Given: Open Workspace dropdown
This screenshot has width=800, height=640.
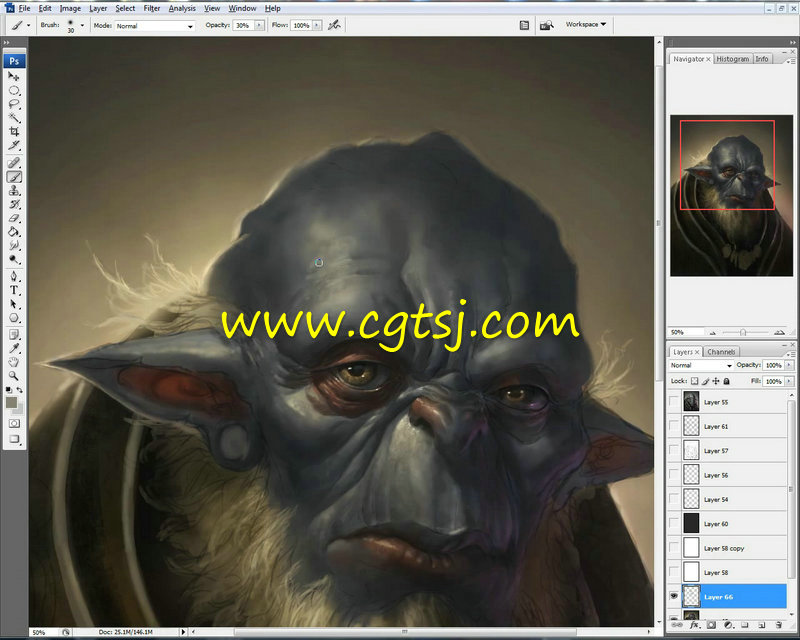Looking at the screenshot, I should tap(586, 24).
